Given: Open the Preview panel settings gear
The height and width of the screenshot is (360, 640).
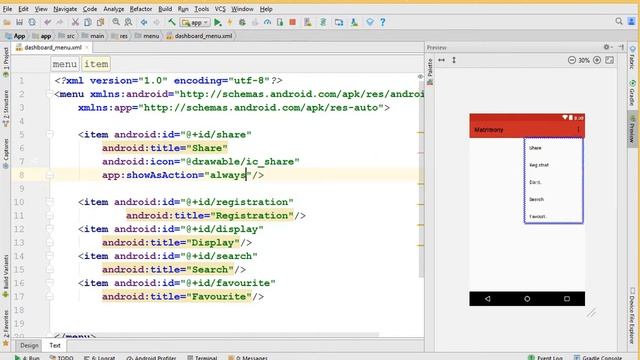Looking at the screenshot, I should [x=607, y=47].
